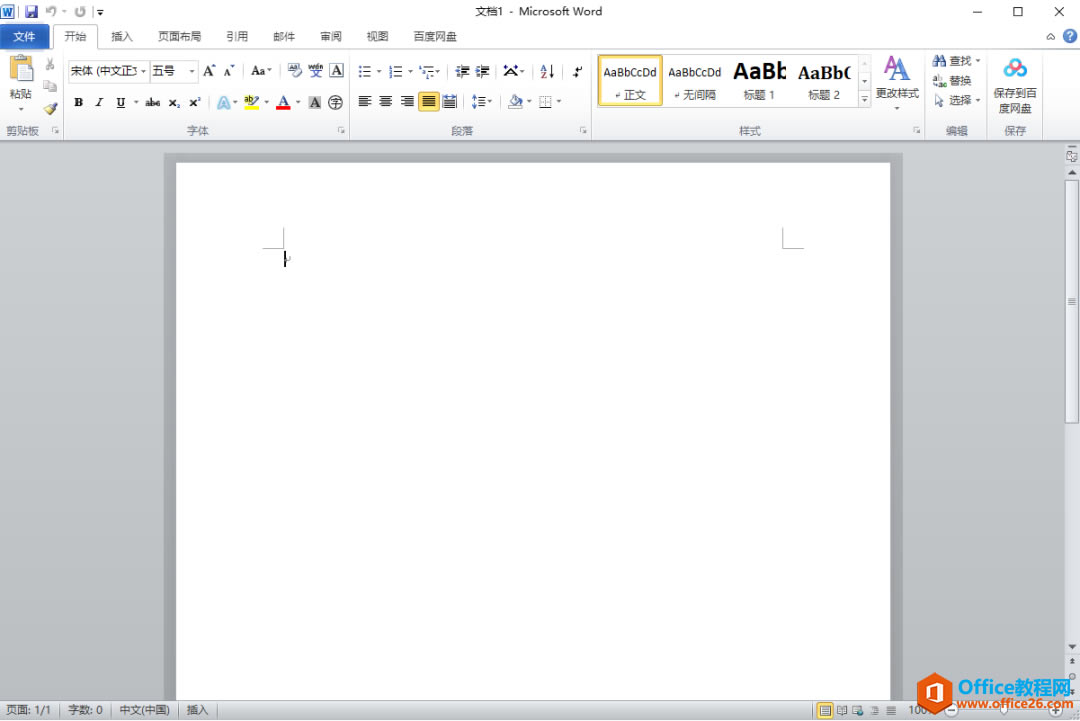Apply the Normal (正文) style
Screen dimensions: 1080x721
[630, 81]
